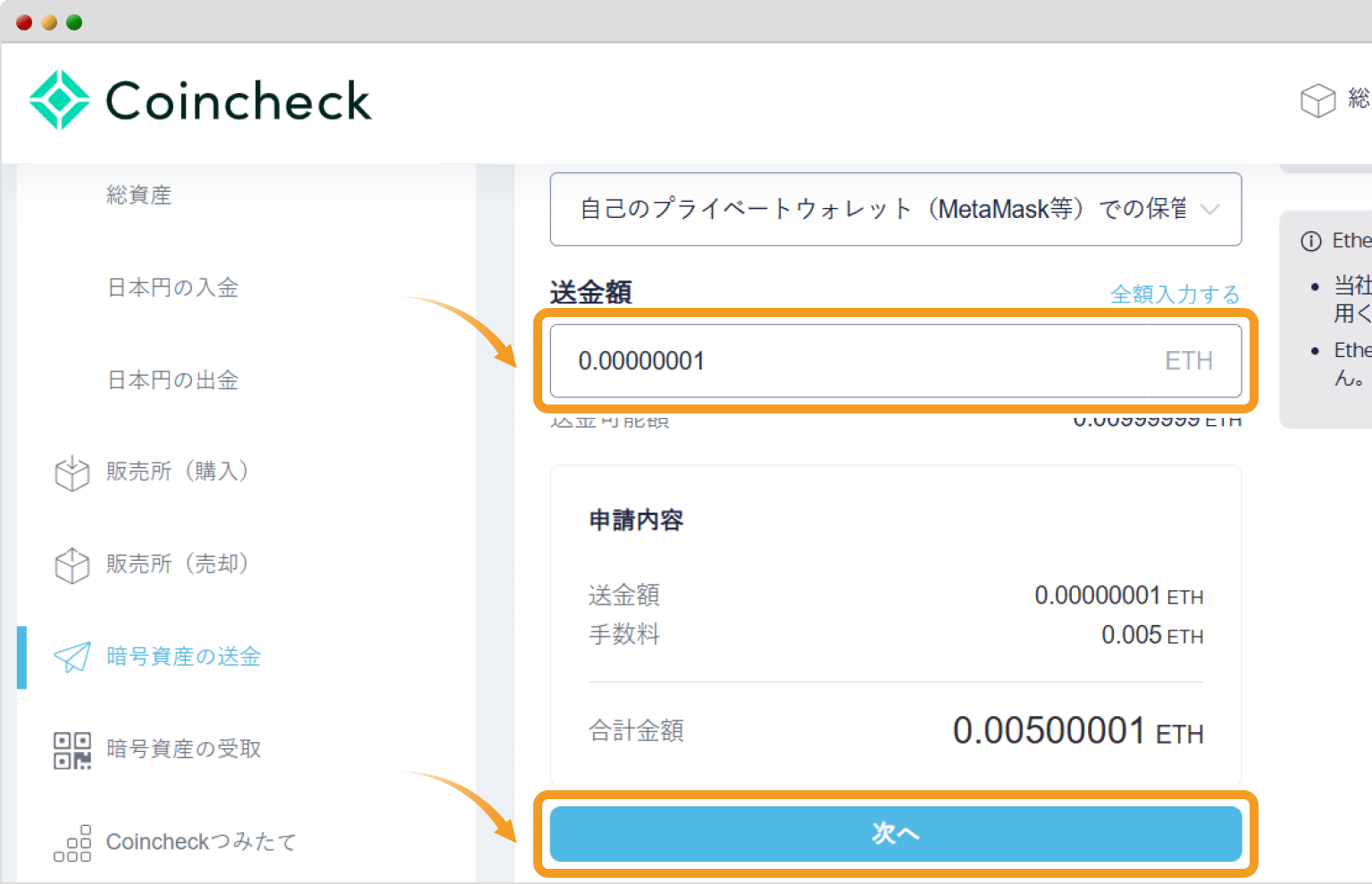
Task: Click the 申請内容 heading
Action: point(636,520)
